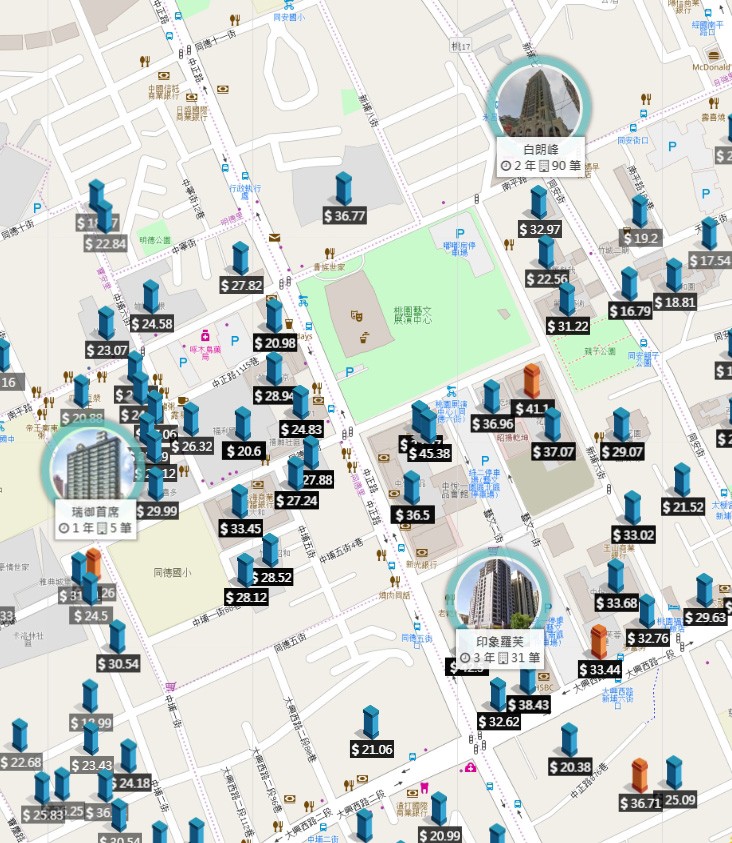
Task: Select the blue pin priced $29.63
Action: pyautogui.click(x=705, y=590)
